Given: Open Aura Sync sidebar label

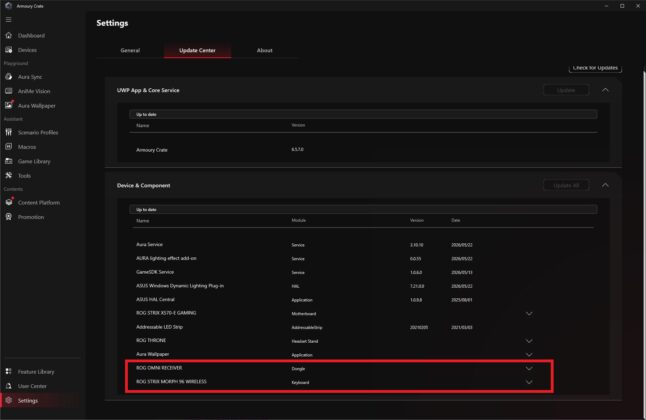Looking at the screenshot, I should coord(30,77).
